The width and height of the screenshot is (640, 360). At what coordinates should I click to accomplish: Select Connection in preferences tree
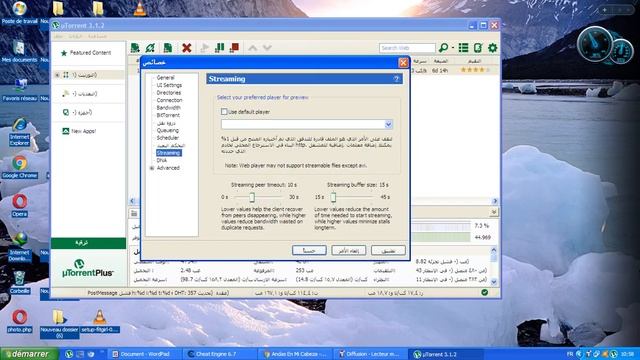(169, 100)
